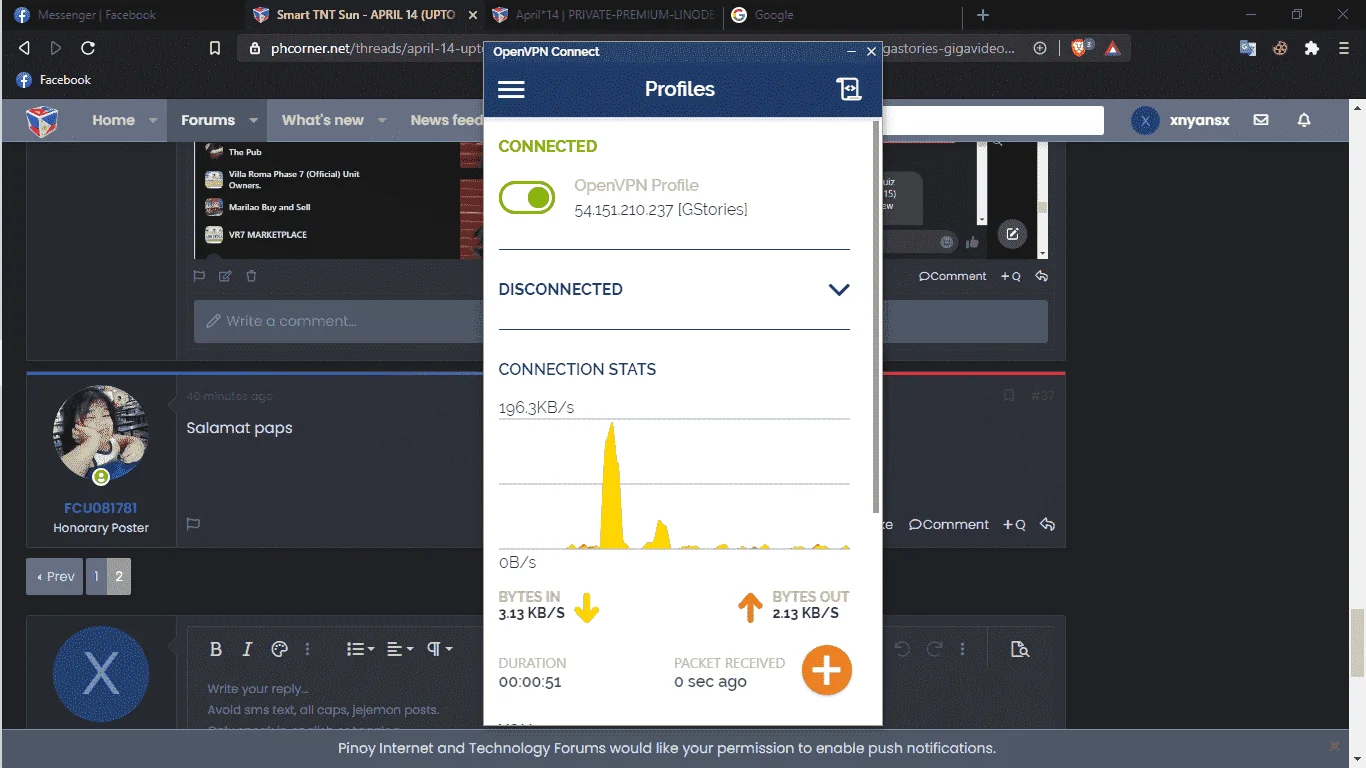Click the undo arrow in reply editor
Viewport: 1366px width, 768px height.
coord(902,649)
